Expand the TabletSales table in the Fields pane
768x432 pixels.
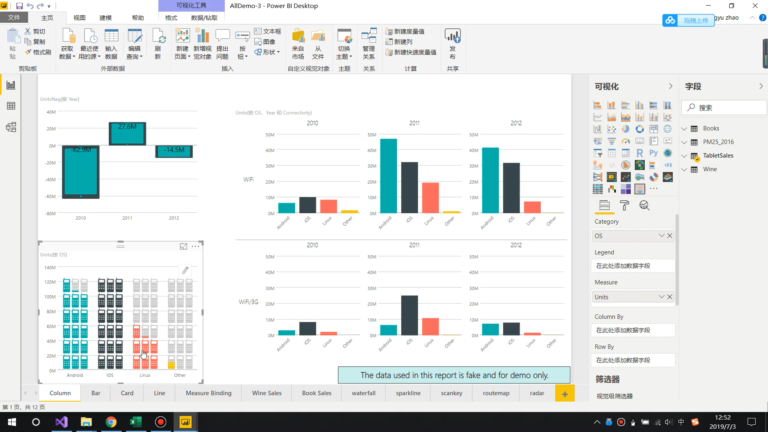(685, 156)
